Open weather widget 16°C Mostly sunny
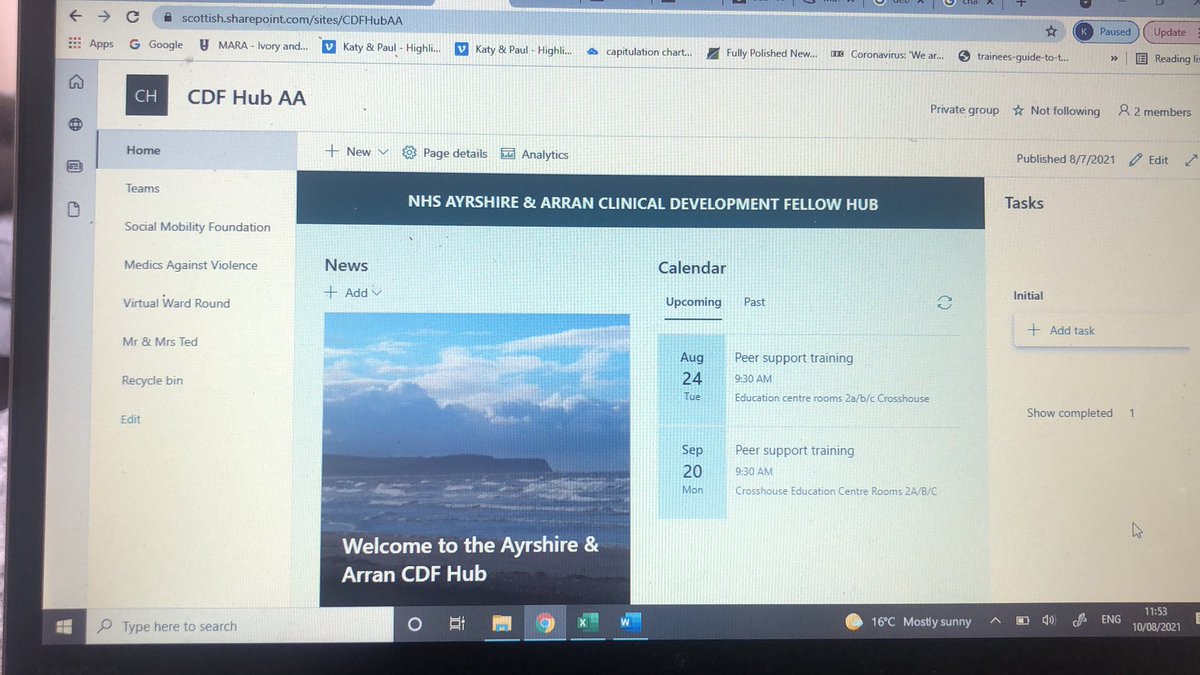The height and width of the screenshot is (675, 1200). click(x=908, y=621)
